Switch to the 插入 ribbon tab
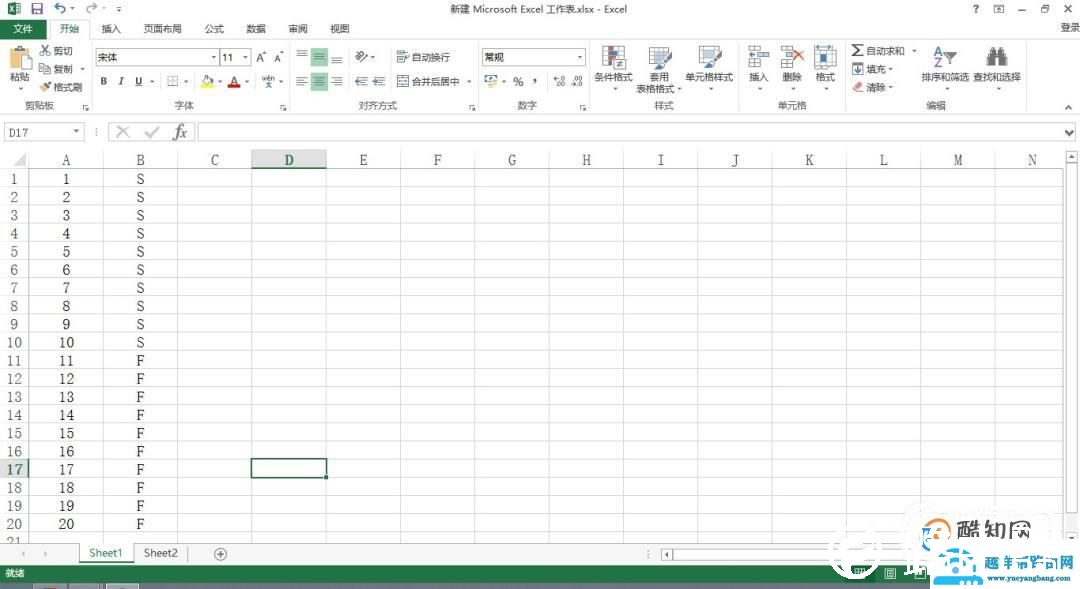This screenshot has width=1080, height=589. click(x=110, y=29)
